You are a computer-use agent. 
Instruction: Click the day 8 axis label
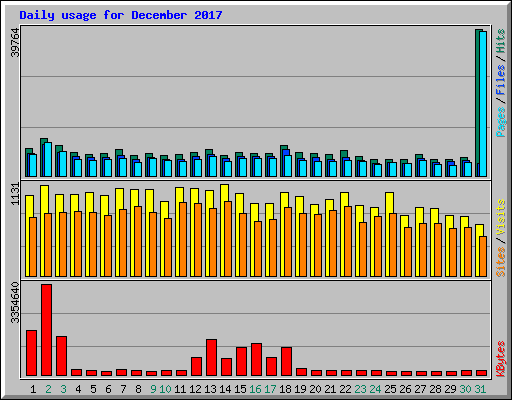(138, 389)
